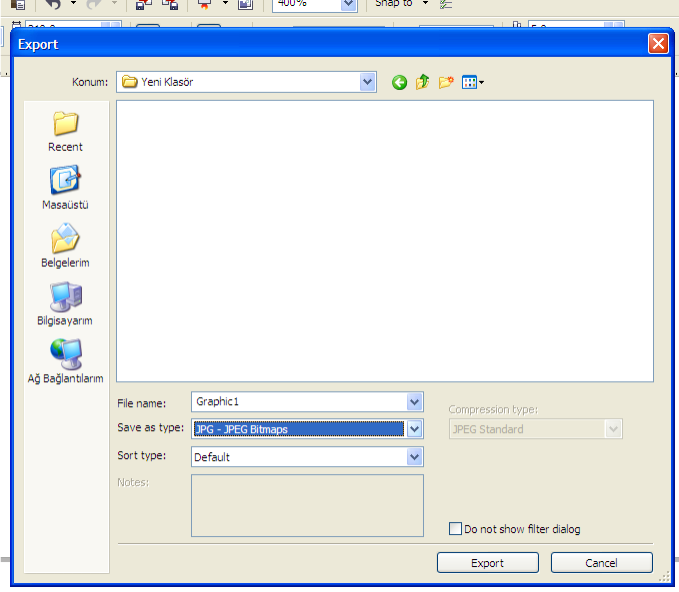
Task: Enable 'Do not show filter dialog'
Action: coord(456,529)
